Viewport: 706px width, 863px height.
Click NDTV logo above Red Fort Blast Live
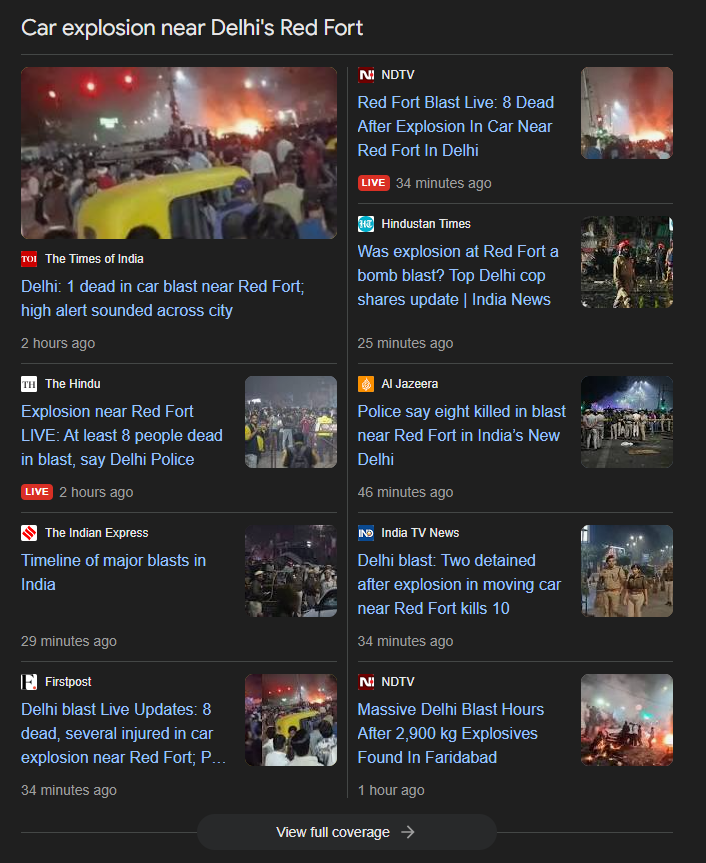(366, 75)
